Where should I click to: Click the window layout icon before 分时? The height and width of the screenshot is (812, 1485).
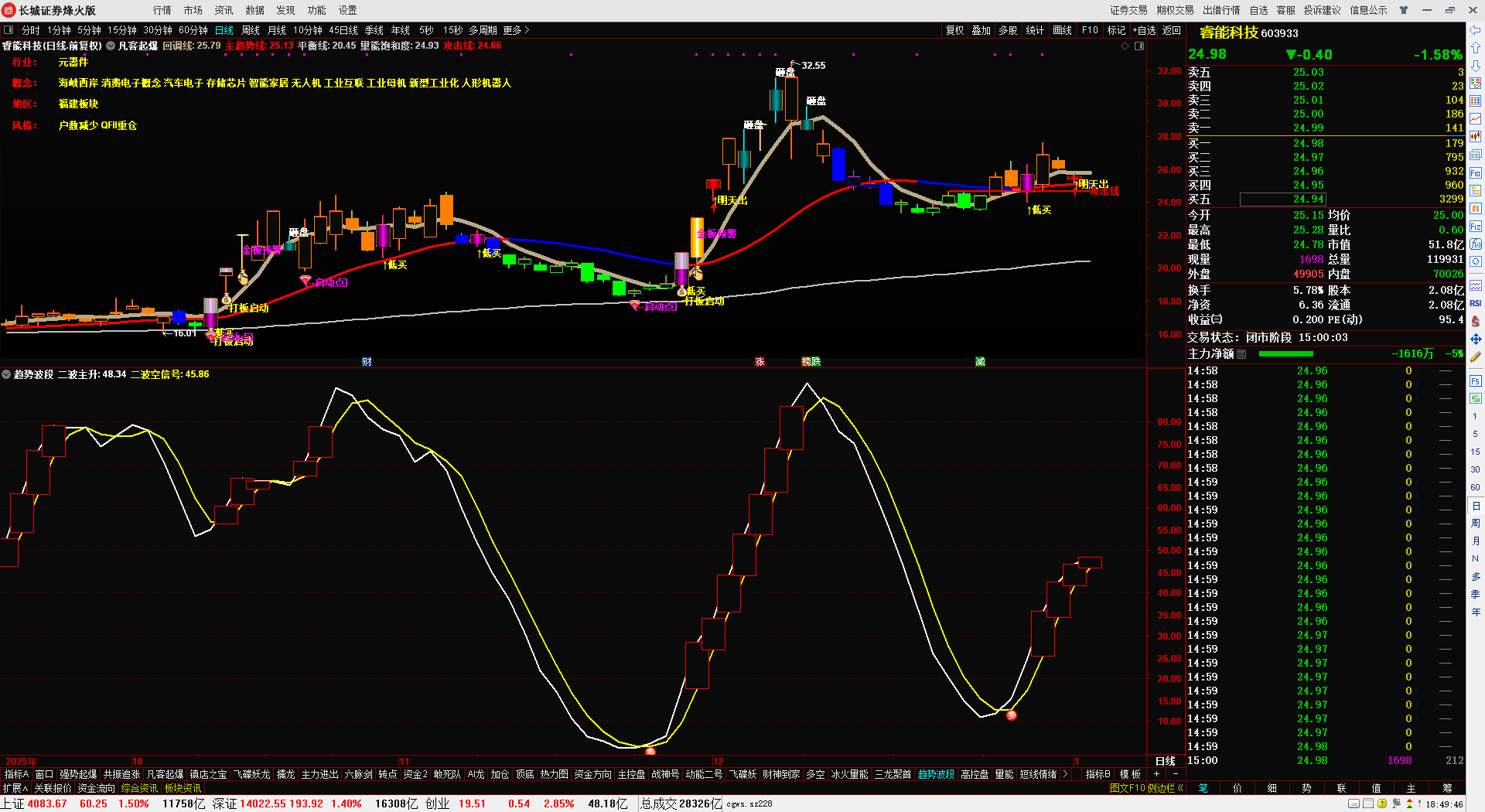9,30
